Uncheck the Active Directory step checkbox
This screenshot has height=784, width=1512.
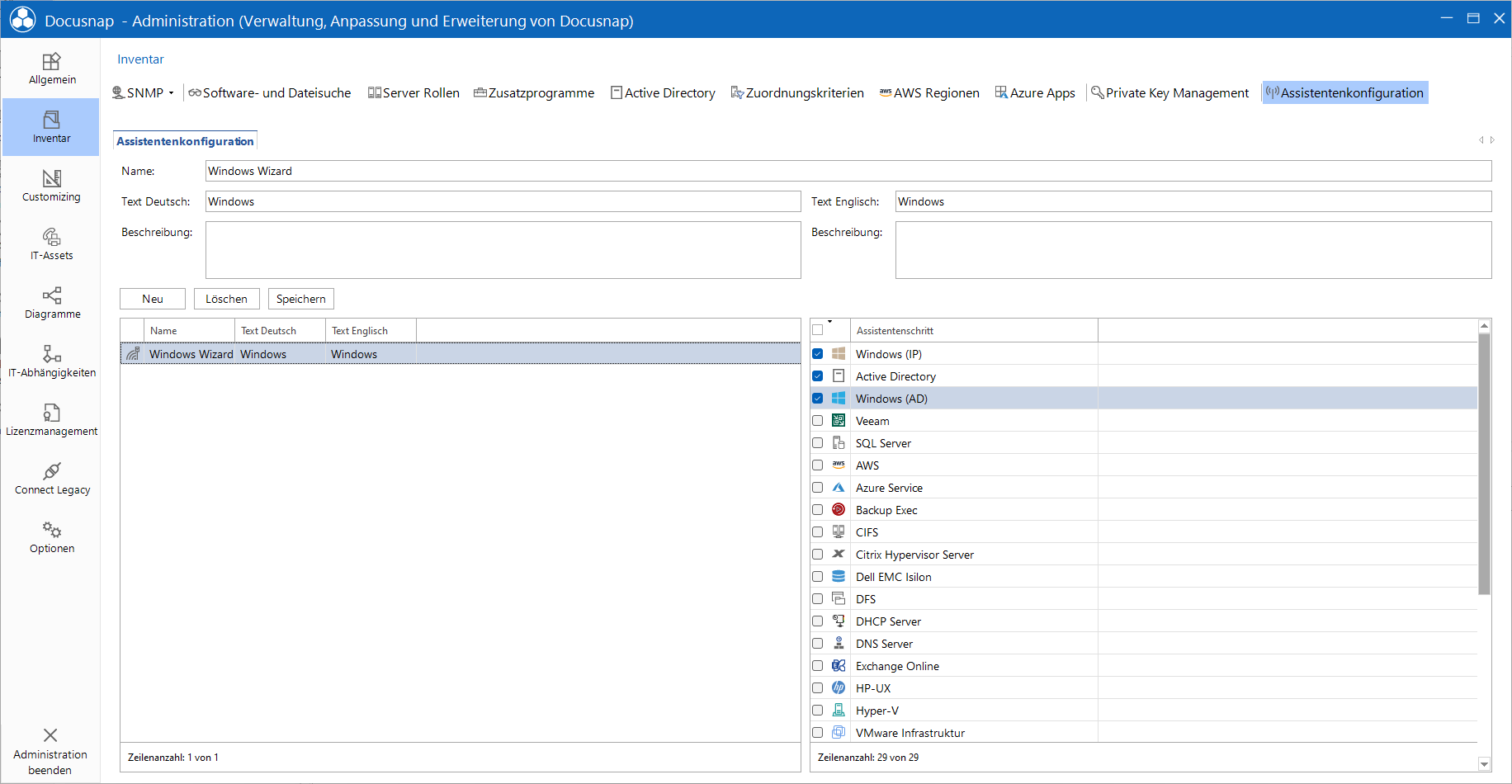(x=818, y=376)
